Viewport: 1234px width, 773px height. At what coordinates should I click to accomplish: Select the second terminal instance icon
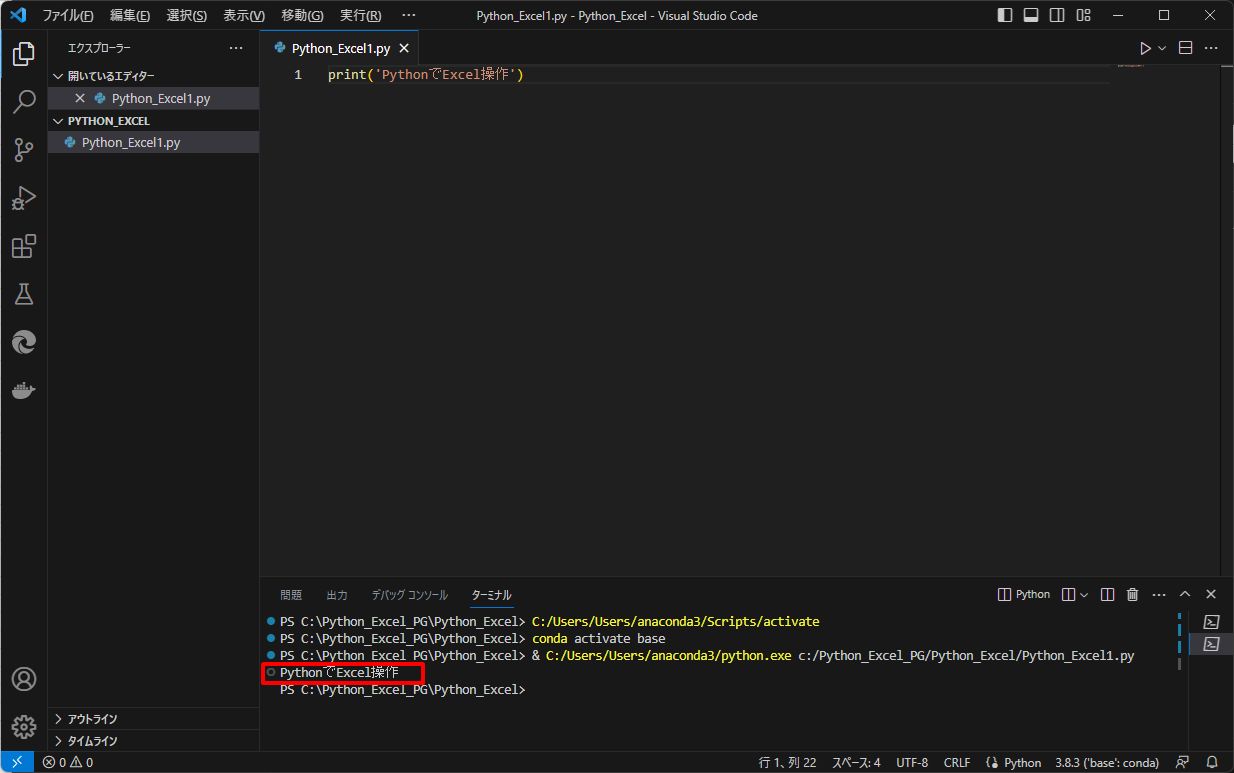[x=1211, y=644]
